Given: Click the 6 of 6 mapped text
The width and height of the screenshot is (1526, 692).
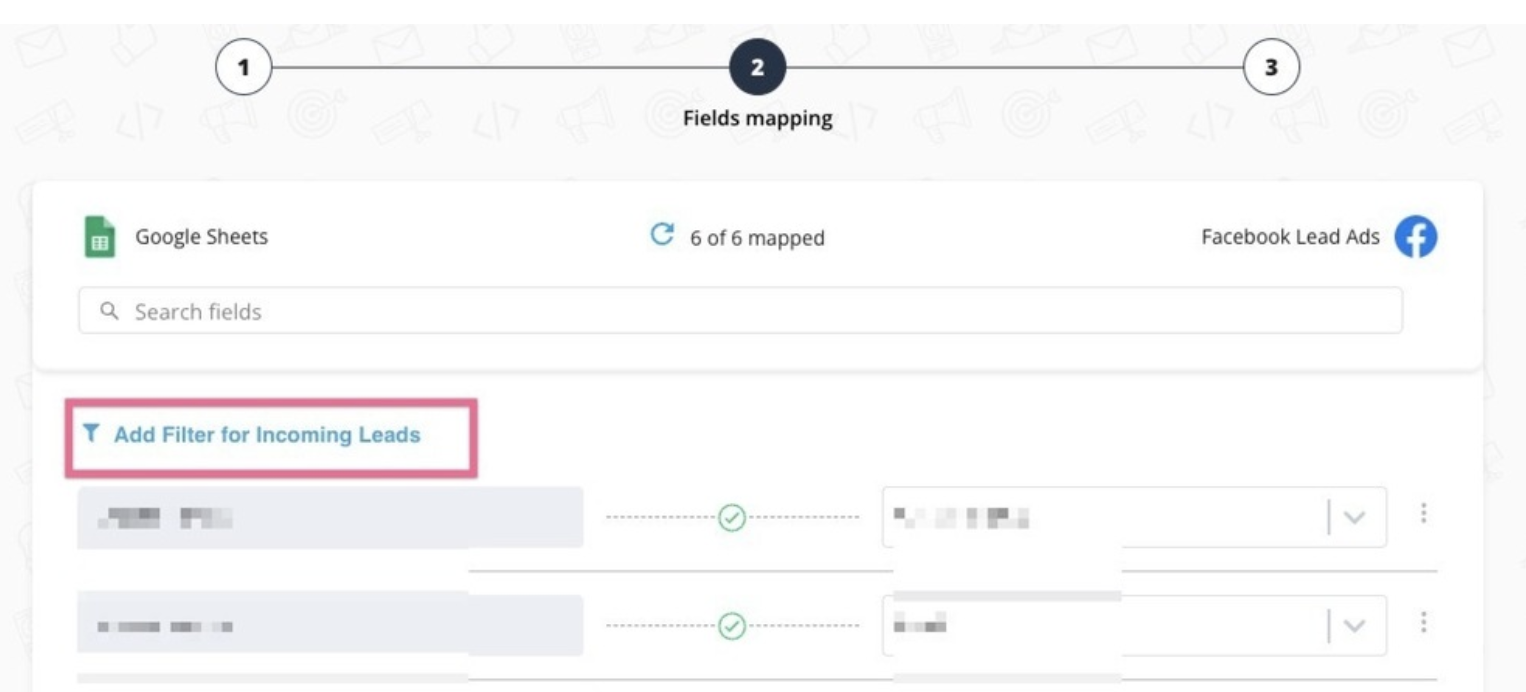Looking at the screenshot, I should pos(757,238).
